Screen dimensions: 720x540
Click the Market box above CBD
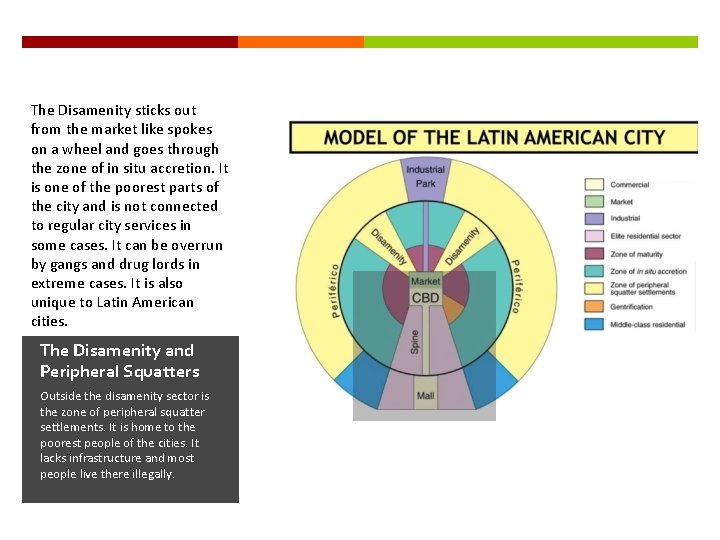[425, 281]
